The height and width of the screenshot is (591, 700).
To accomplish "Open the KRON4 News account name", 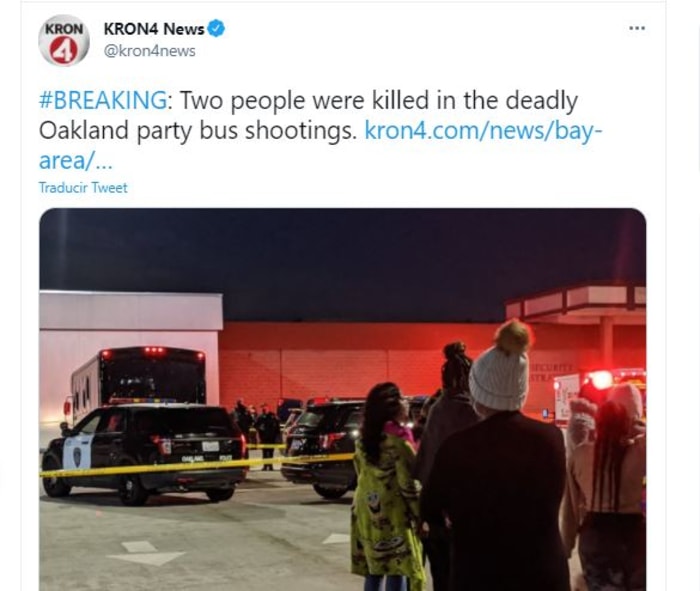I will coord(154,29).
